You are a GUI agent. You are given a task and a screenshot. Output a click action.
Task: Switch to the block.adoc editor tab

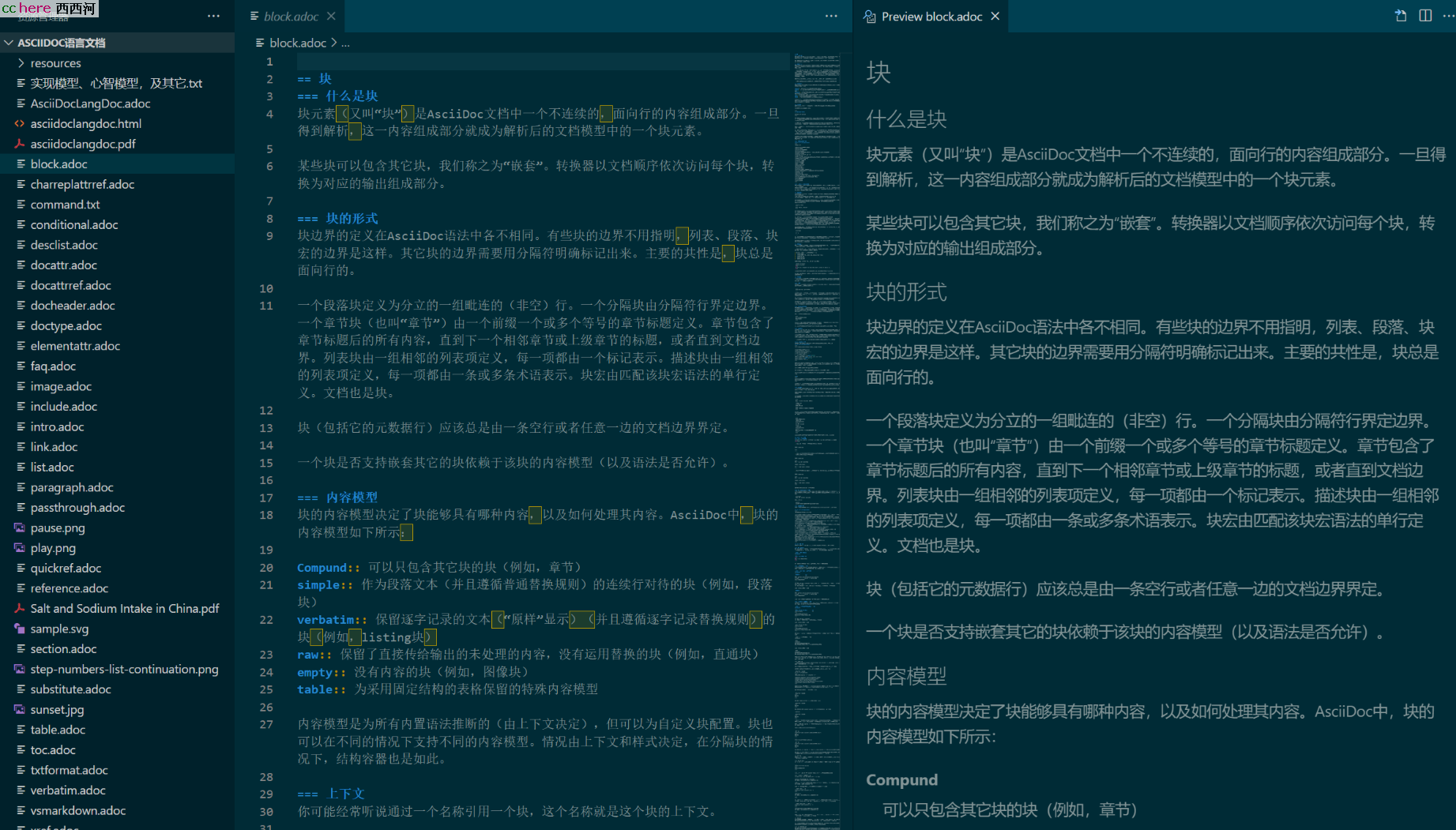[x=291, y=17]
